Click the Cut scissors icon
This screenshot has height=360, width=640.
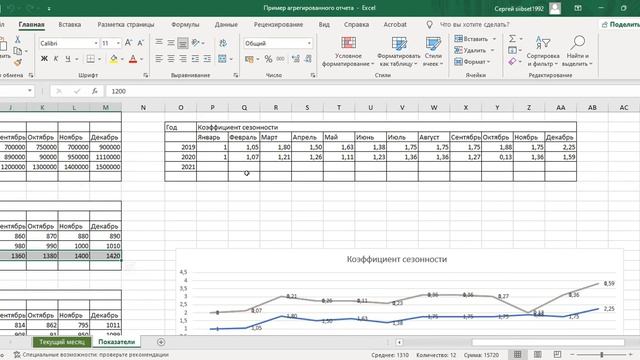point(18,39)
